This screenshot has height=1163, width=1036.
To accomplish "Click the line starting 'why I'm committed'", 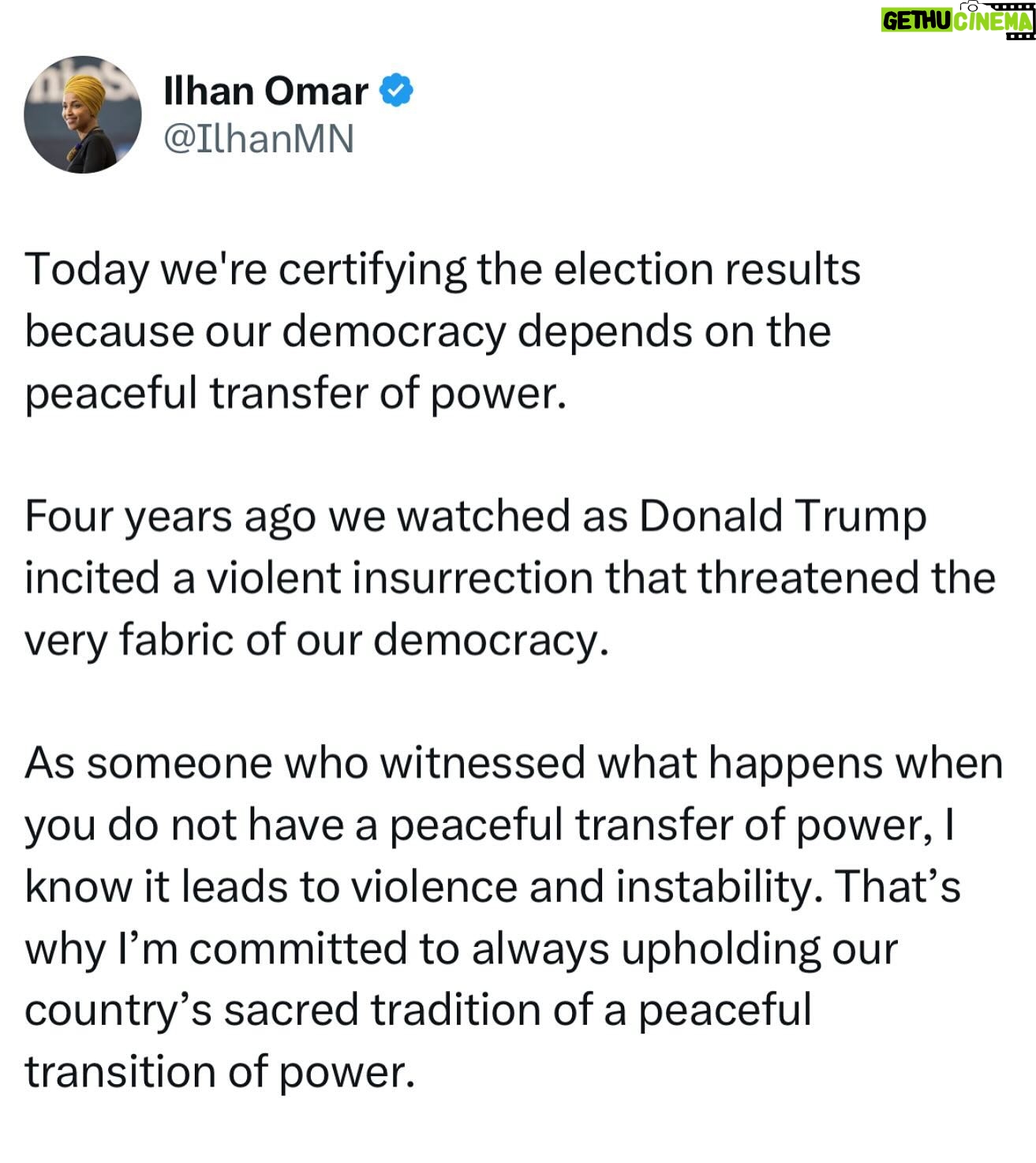I will click(x=462, y=949).
